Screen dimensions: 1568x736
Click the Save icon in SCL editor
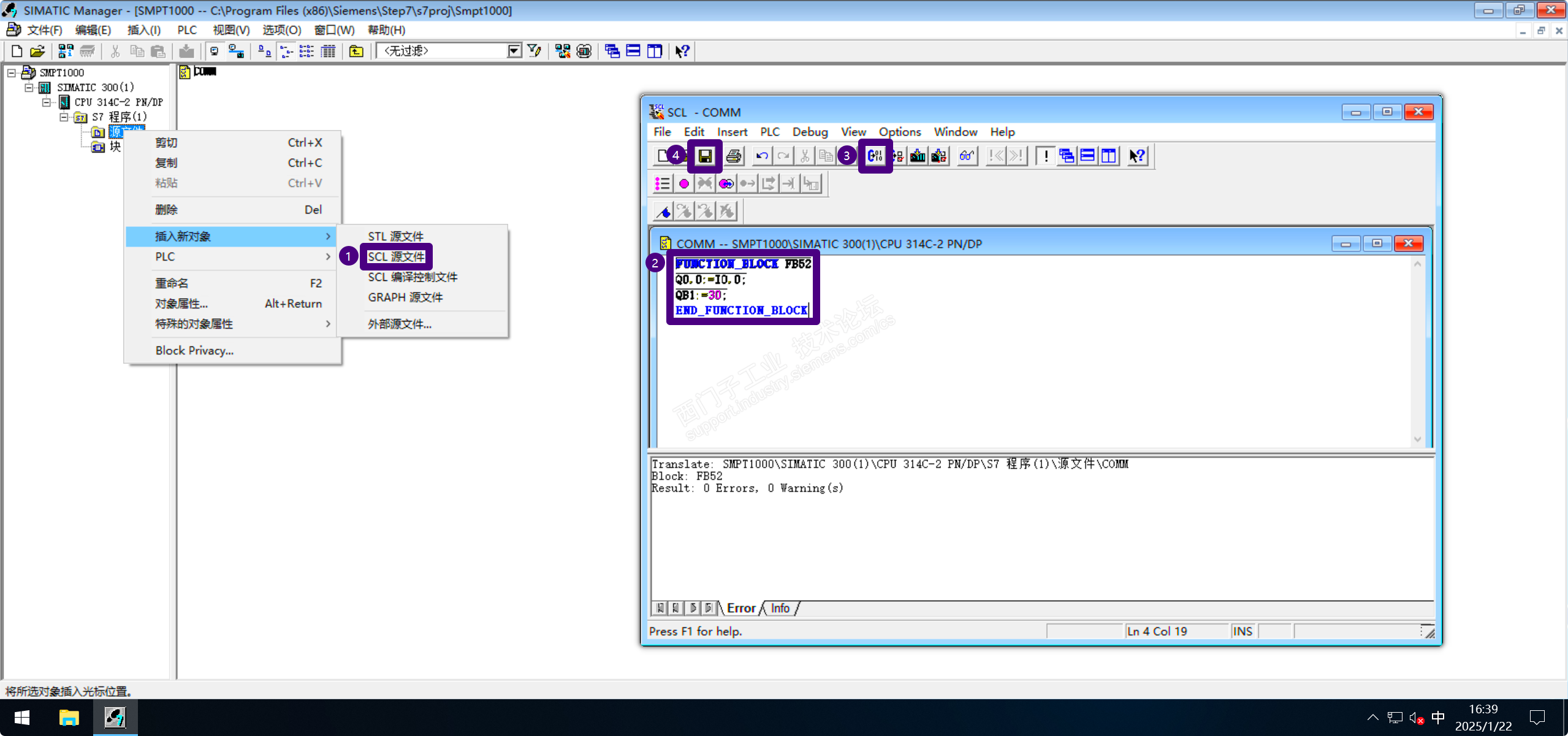(x=705, y=156)
